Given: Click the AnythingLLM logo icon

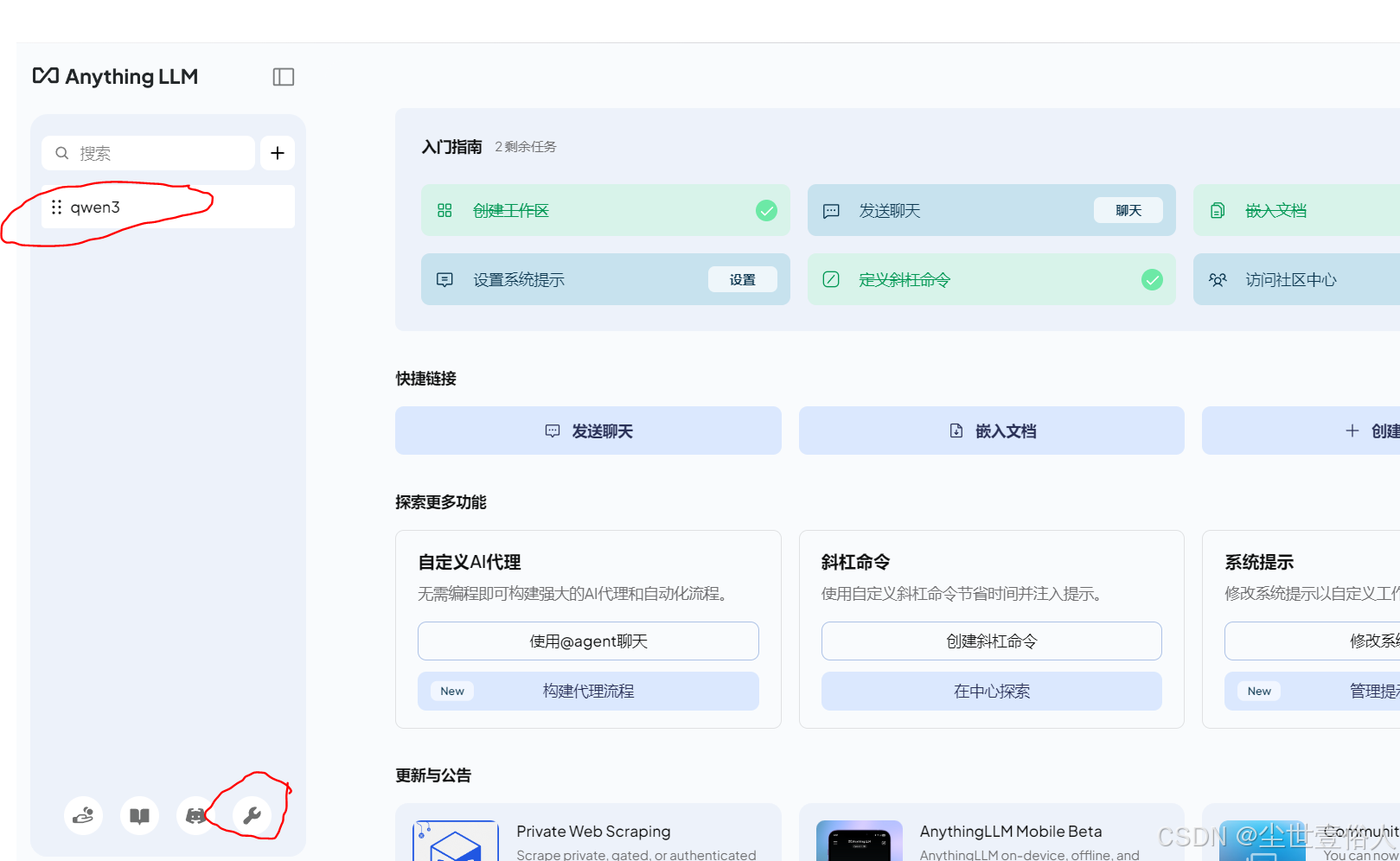Looking at the screenshot, I should click(46, 76).
